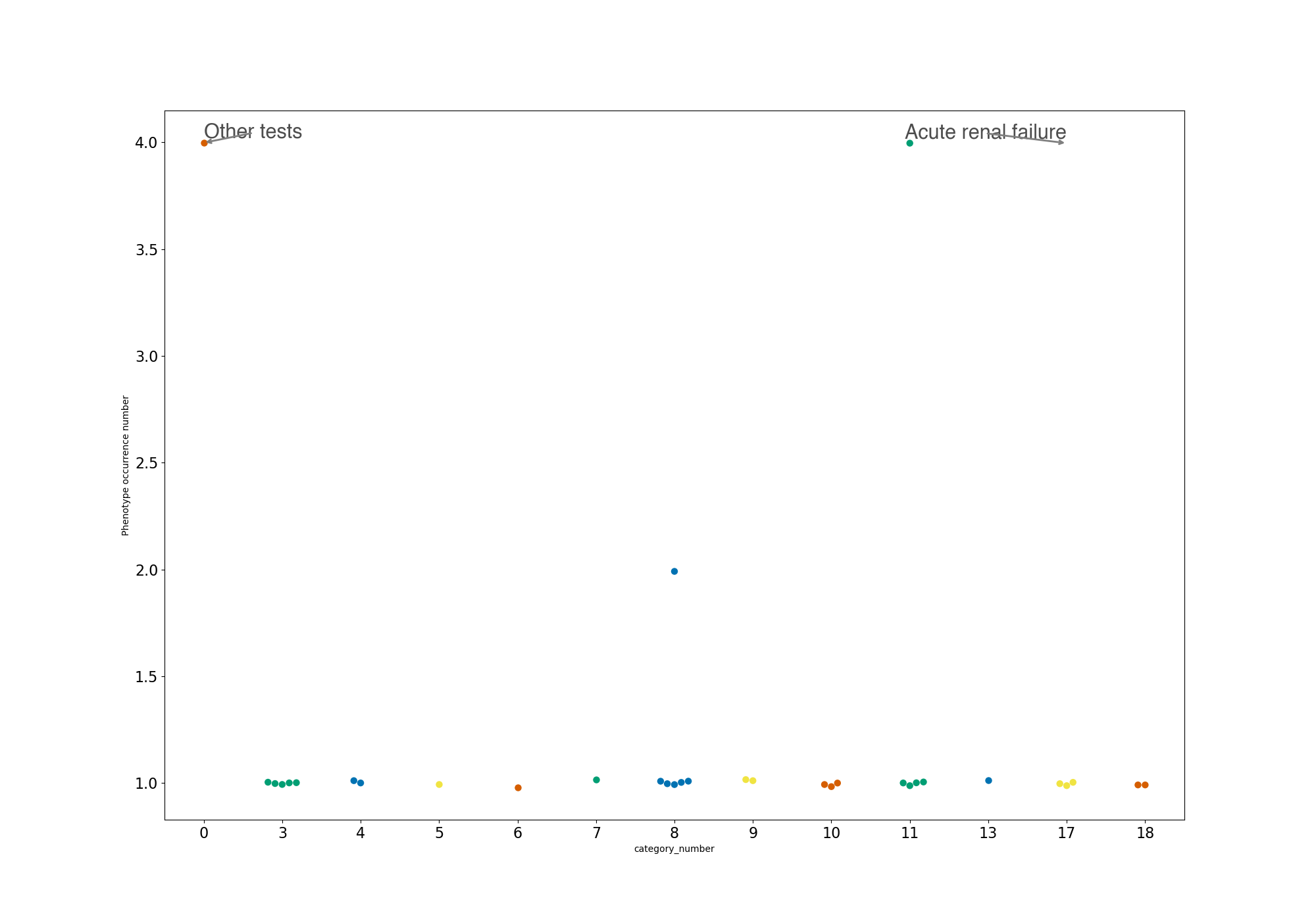Click y-axis tick label '2.0'
The width and height of the screenshot is (1316, 921).
tap(146, 570)
